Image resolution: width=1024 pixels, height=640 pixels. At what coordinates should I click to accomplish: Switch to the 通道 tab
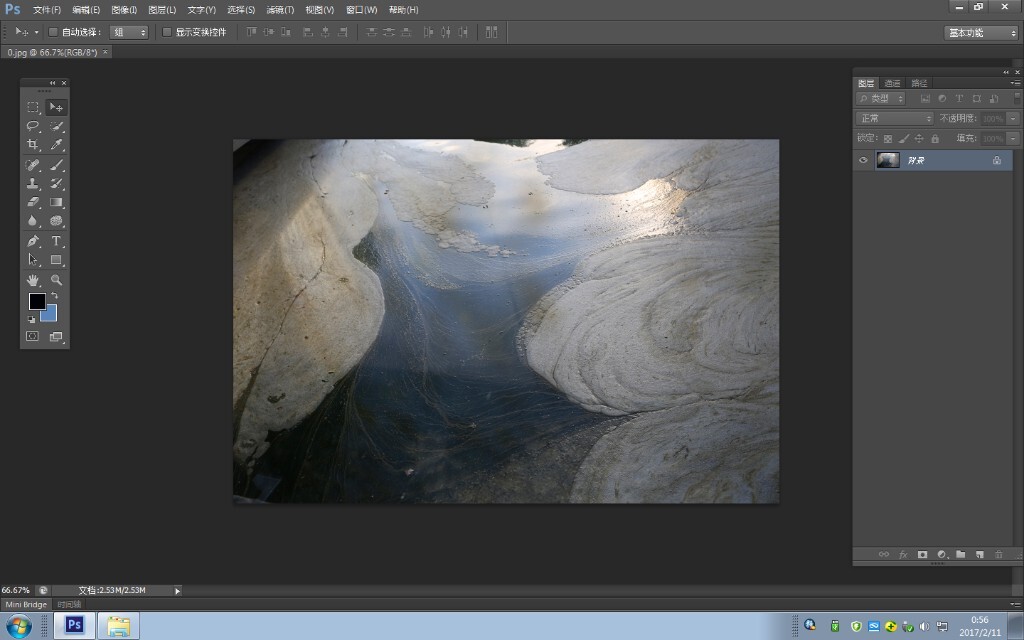click(x=893, y=83)
